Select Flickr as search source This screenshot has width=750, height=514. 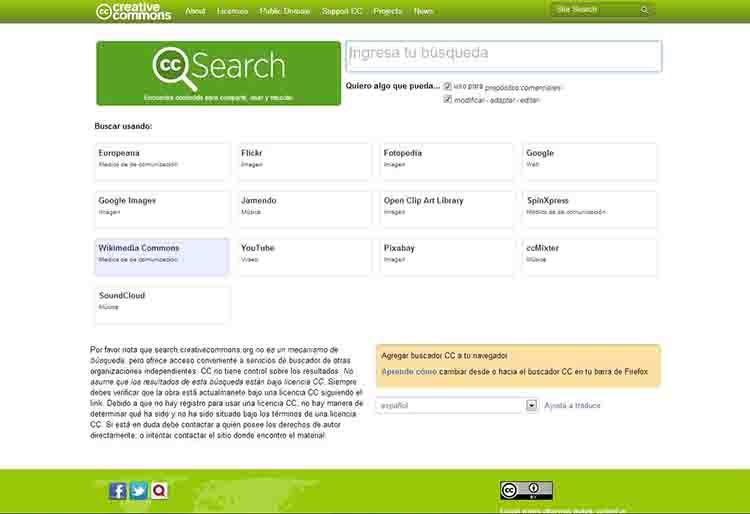click(305, 162)
